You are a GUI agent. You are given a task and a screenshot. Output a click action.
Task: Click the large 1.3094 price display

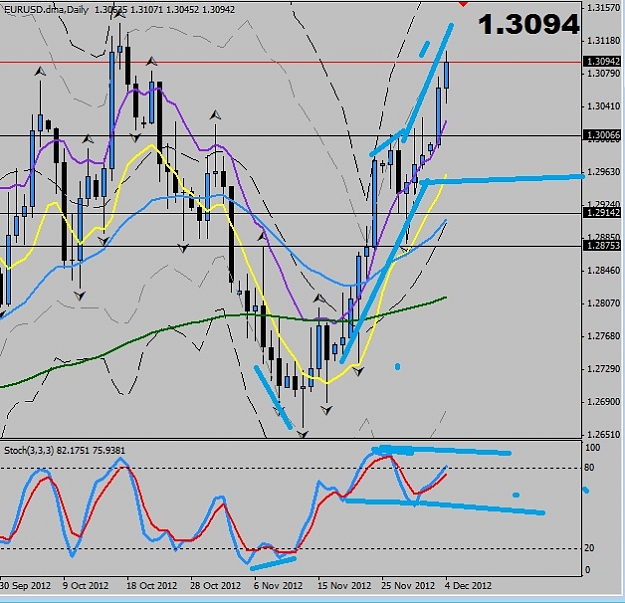[529, 25]
